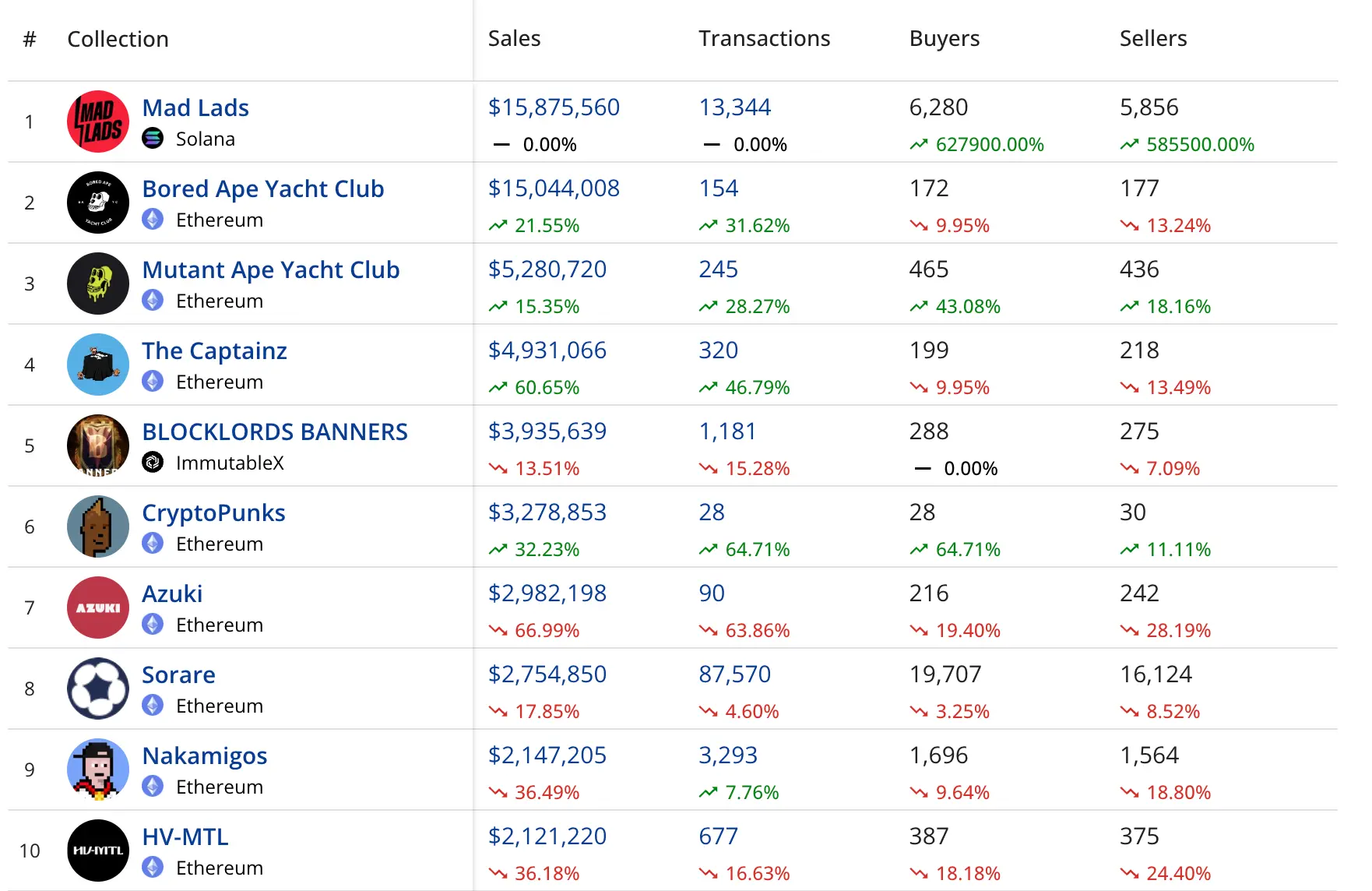
Task: Open the Sorare collection link
Action: pyautogui.click(x=178, y=674)
